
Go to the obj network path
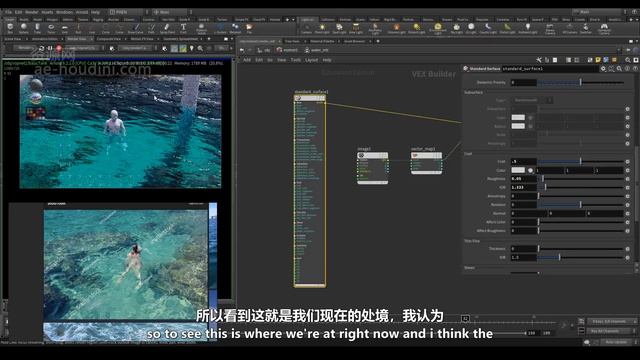[x=264, y=50]
